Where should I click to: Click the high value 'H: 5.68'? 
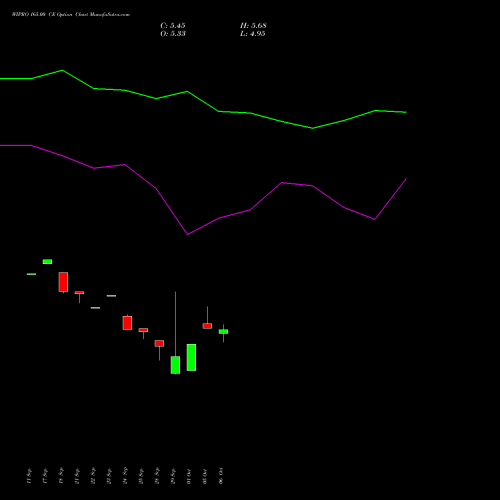click(x=253, y=26)
